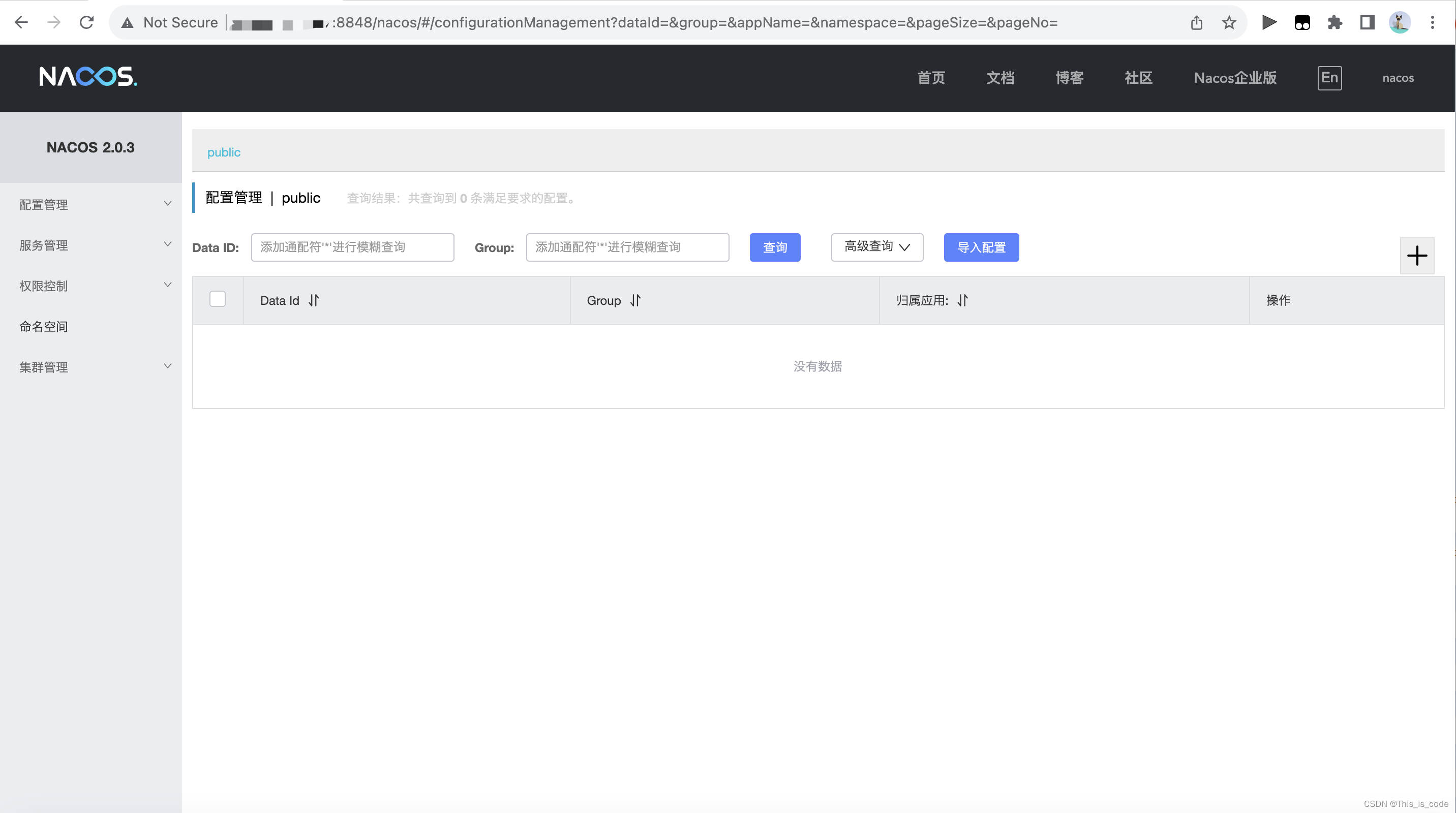Focus the Data ID search input field
This screenshot has height=813, width=1456.
[x=352, y=247]
